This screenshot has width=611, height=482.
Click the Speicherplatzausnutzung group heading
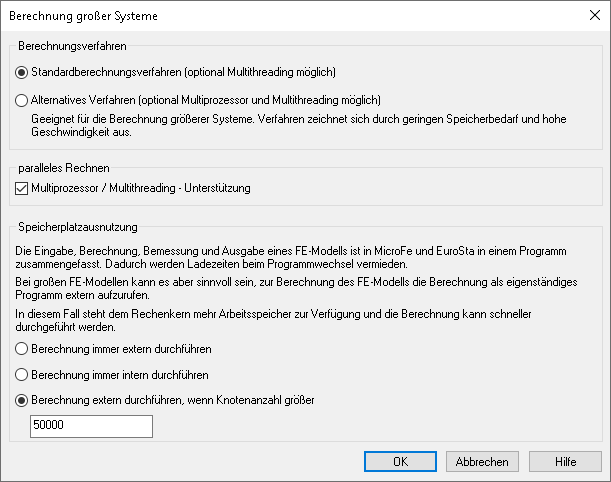pyautogui.click(x=77, y=228)
